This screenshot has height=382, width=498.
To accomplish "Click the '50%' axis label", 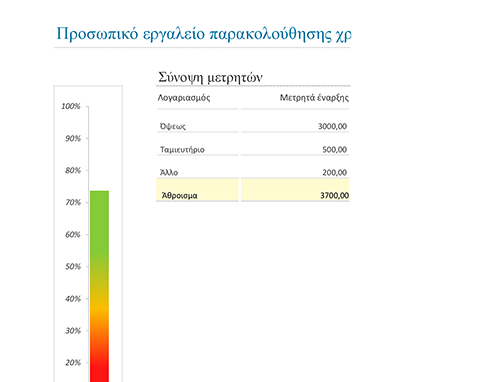I will click(x=73, y=267).
